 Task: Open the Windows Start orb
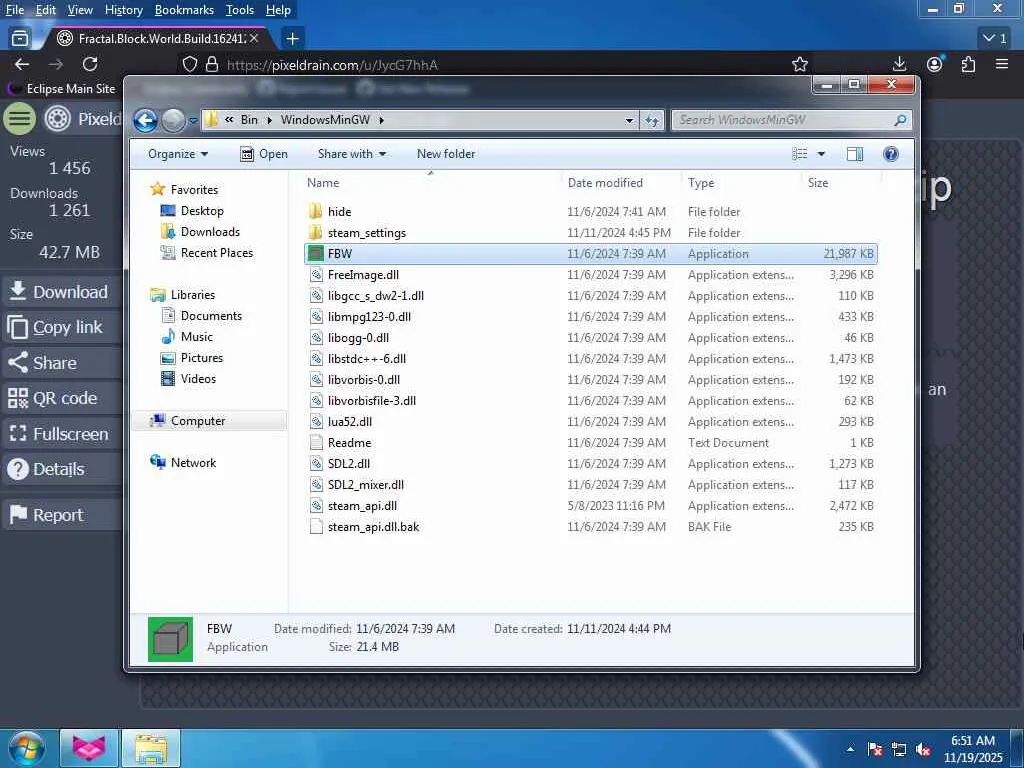click(x=26, y=748)
